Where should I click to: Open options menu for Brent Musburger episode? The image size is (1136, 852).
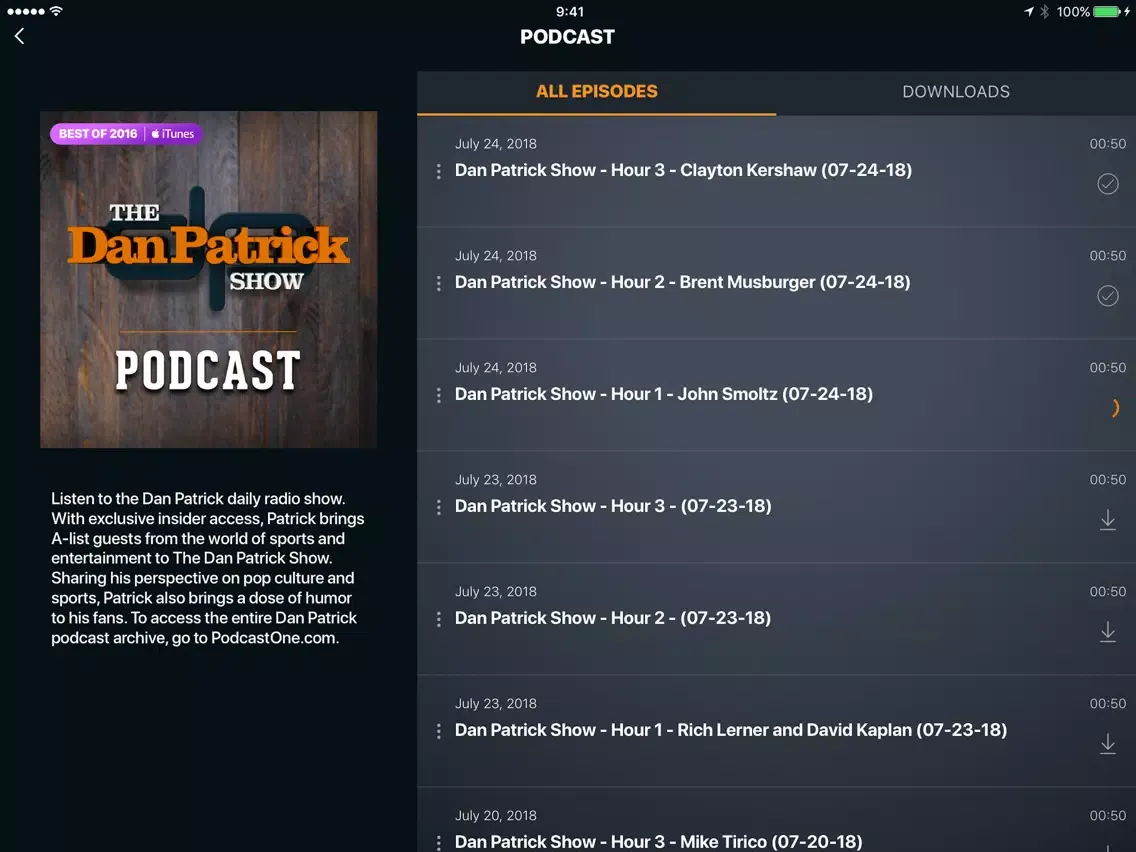coord(438,283)
